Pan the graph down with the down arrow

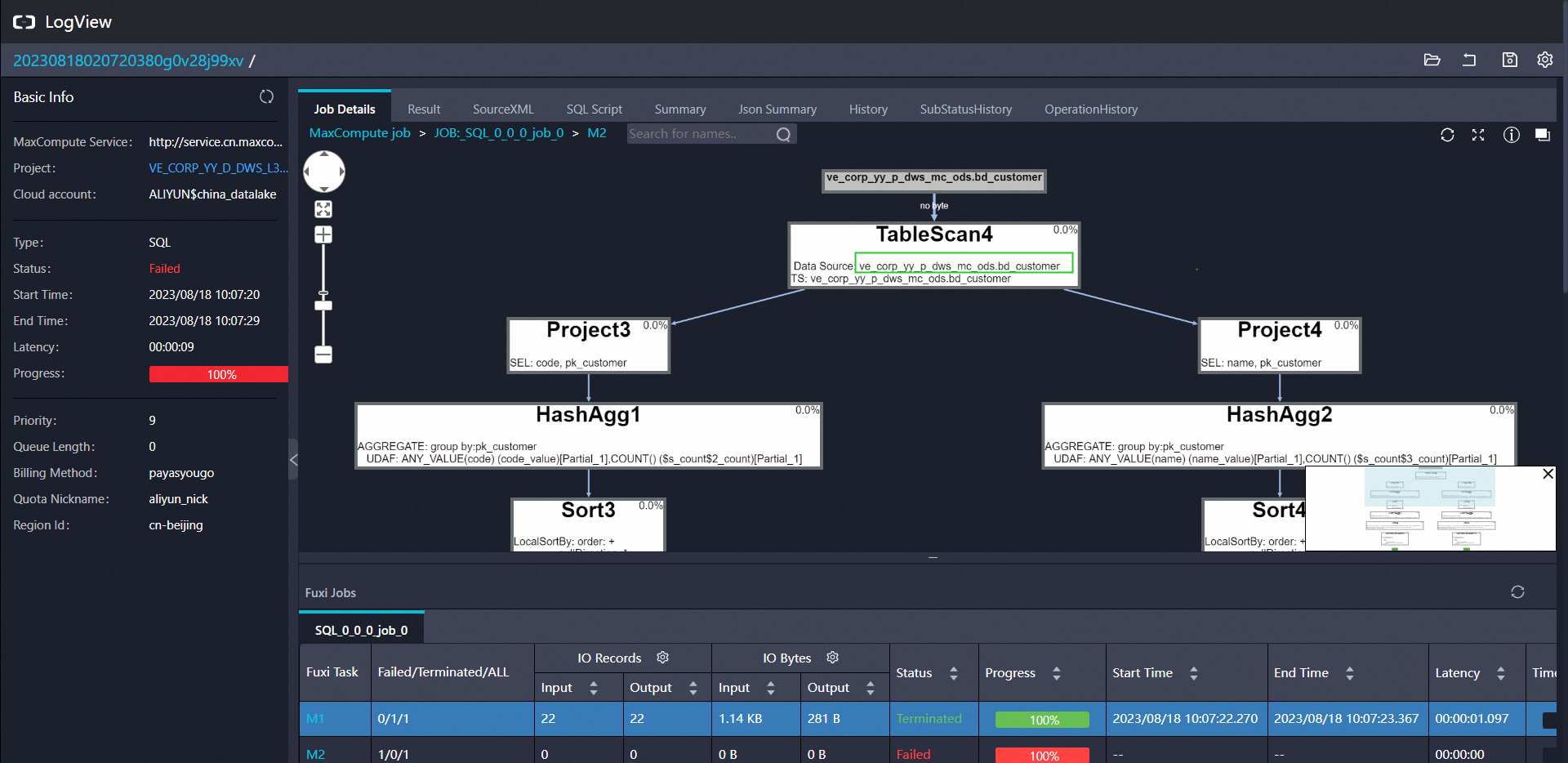click(324, 189)
